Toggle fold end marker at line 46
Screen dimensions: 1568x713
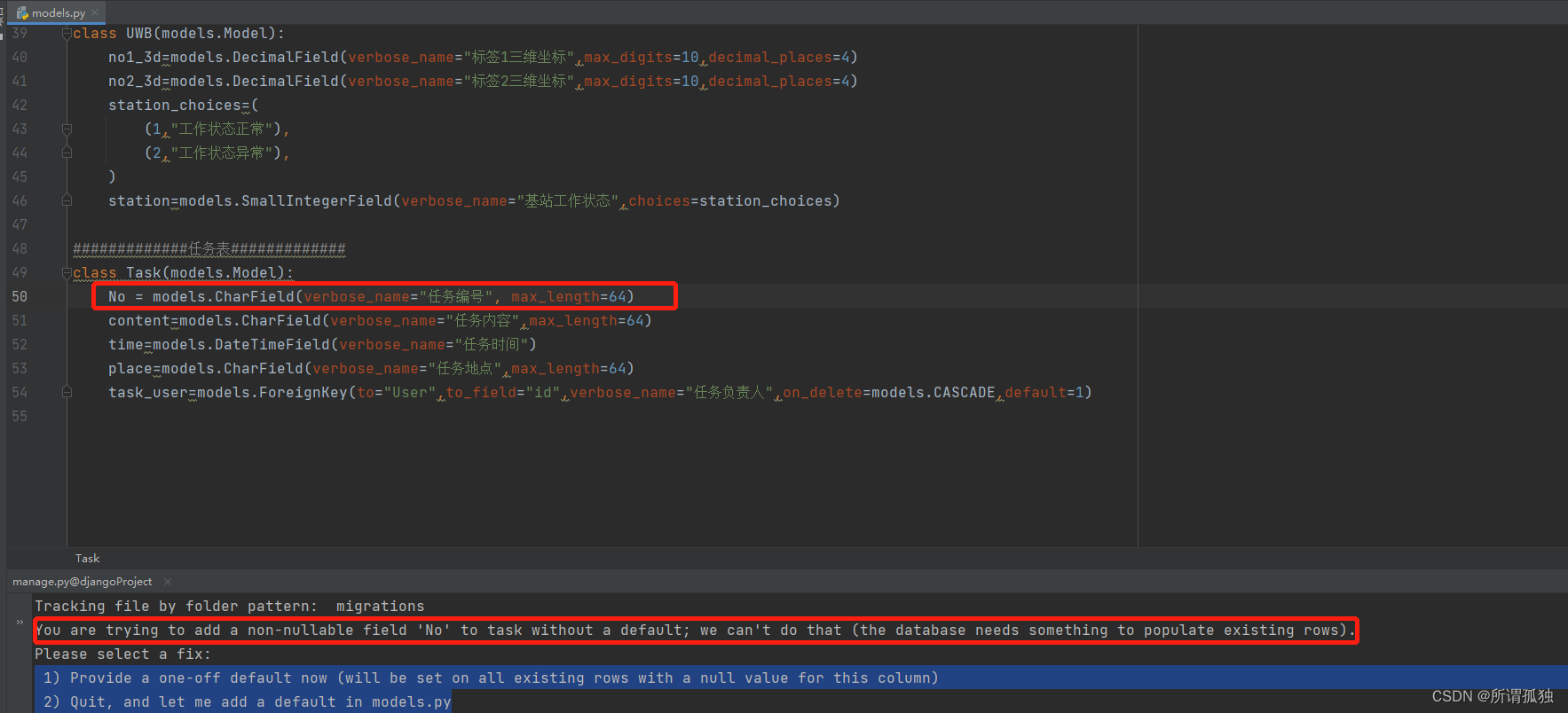coord(67,201)
